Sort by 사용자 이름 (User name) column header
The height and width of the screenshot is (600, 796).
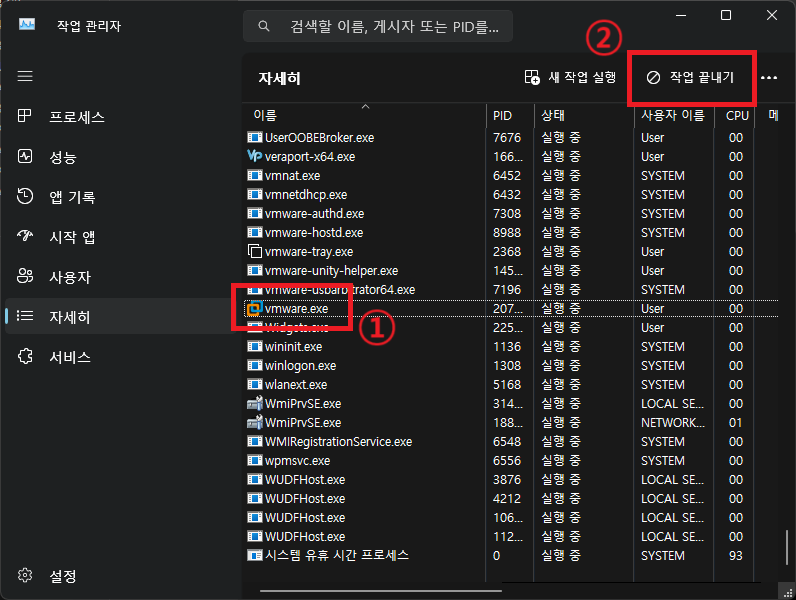674,115
